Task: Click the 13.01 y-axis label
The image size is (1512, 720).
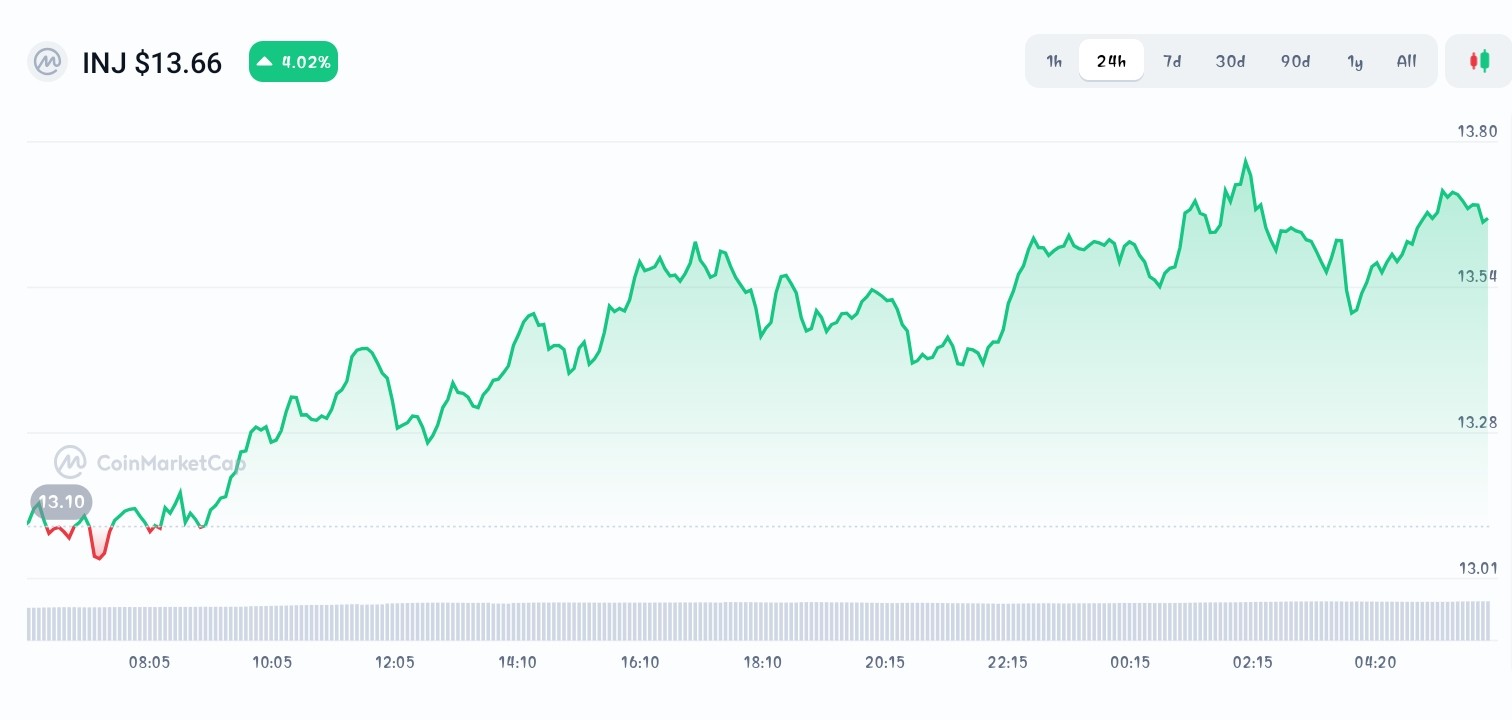Action: (1477, 568)
